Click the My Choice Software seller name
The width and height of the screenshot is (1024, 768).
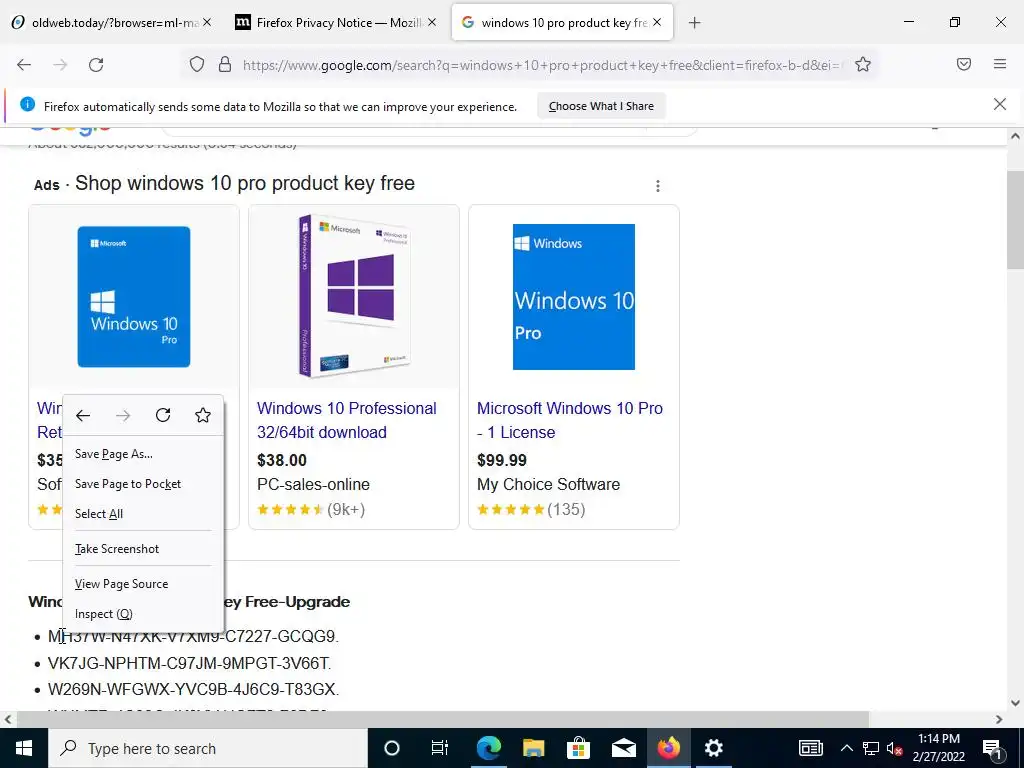tap(549, 485)
